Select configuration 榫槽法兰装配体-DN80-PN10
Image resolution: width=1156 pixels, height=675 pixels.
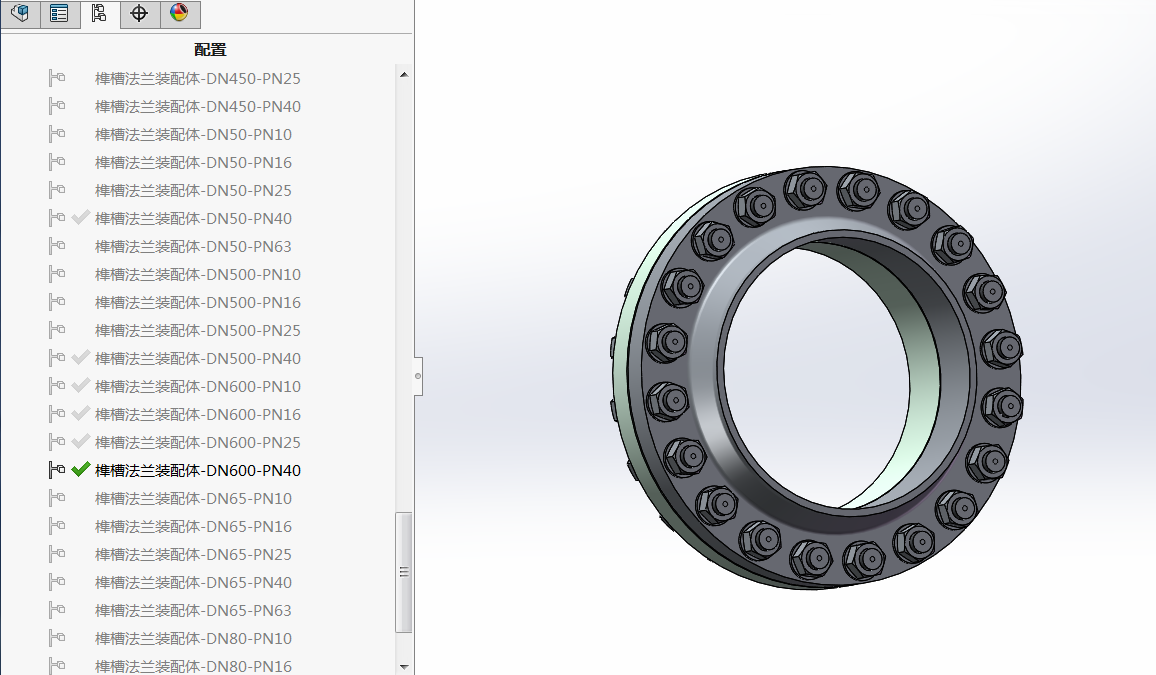click(193, 638)
